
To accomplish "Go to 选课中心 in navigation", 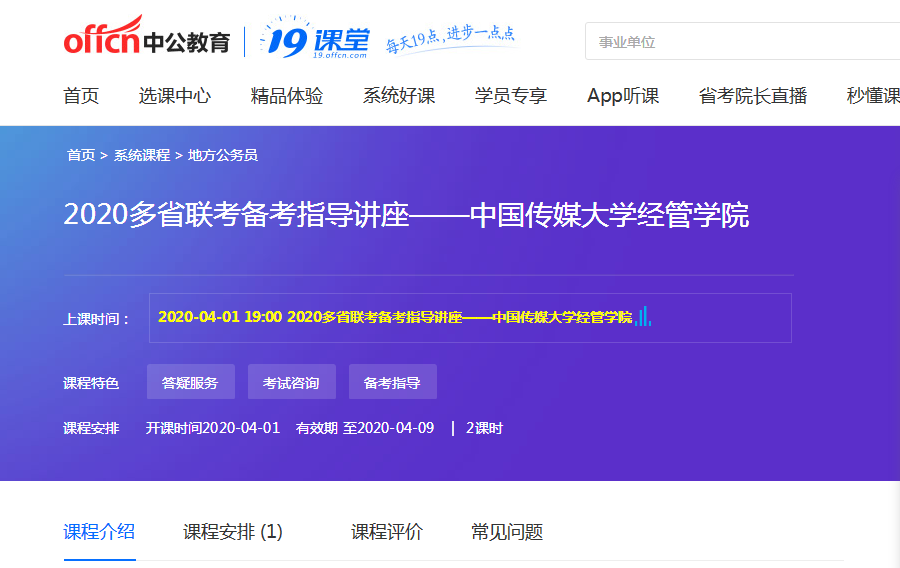I will [x=175, y=96].
